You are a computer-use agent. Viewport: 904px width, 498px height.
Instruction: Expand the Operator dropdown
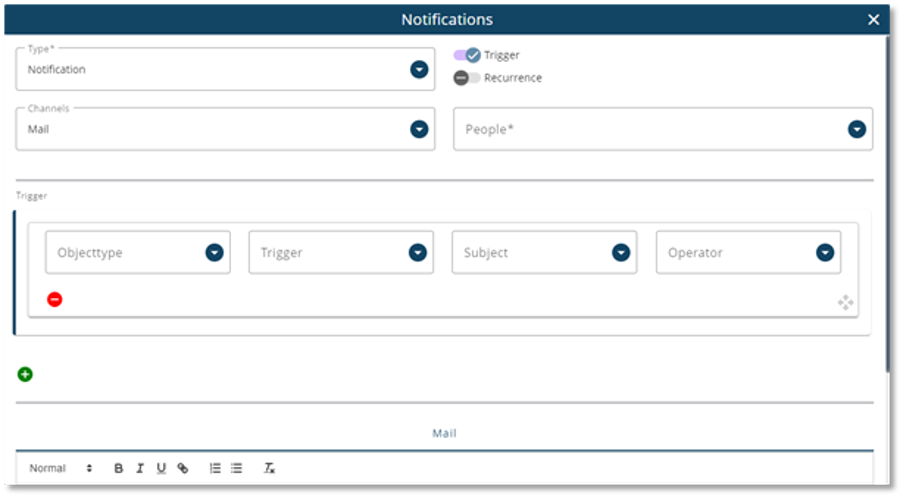pos(748,252)
